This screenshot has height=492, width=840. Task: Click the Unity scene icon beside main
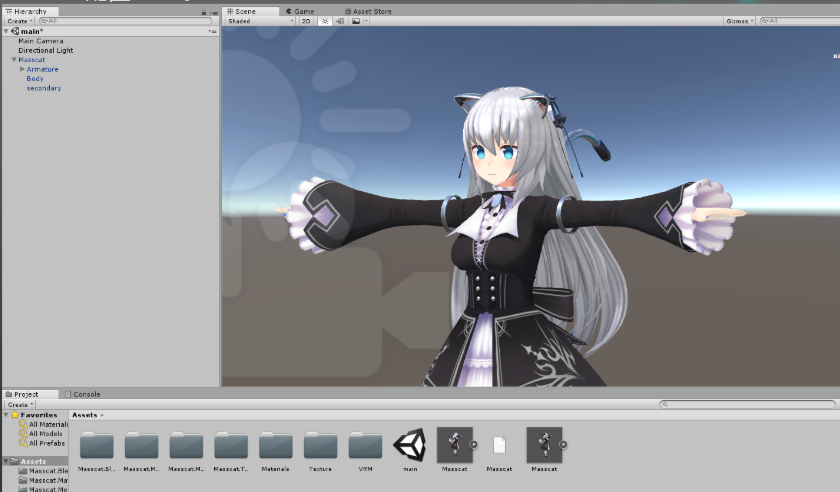(15, 31)
